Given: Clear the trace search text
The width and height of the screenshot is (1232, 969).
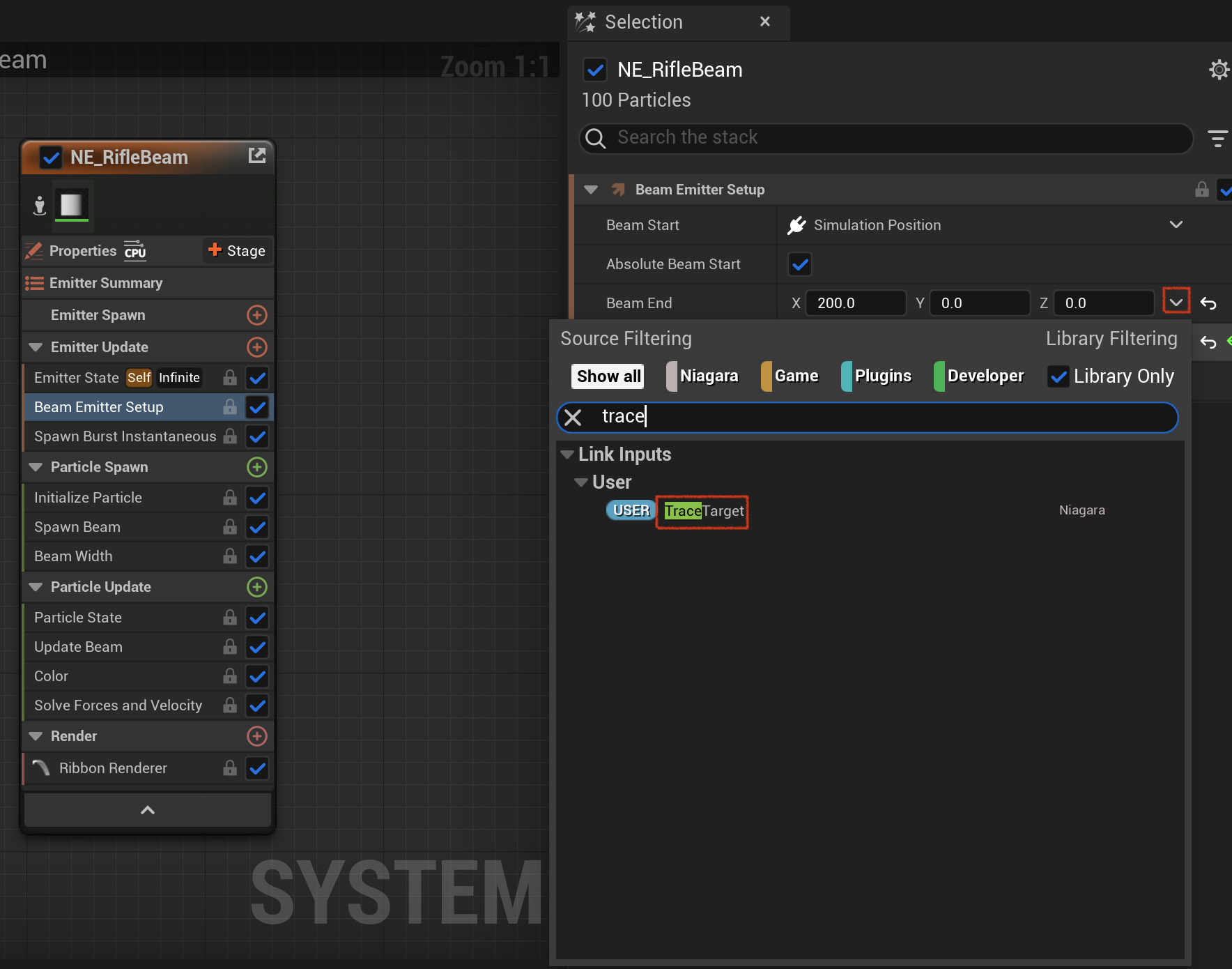Looking at the screenshot, I should (x=573, y=418).
